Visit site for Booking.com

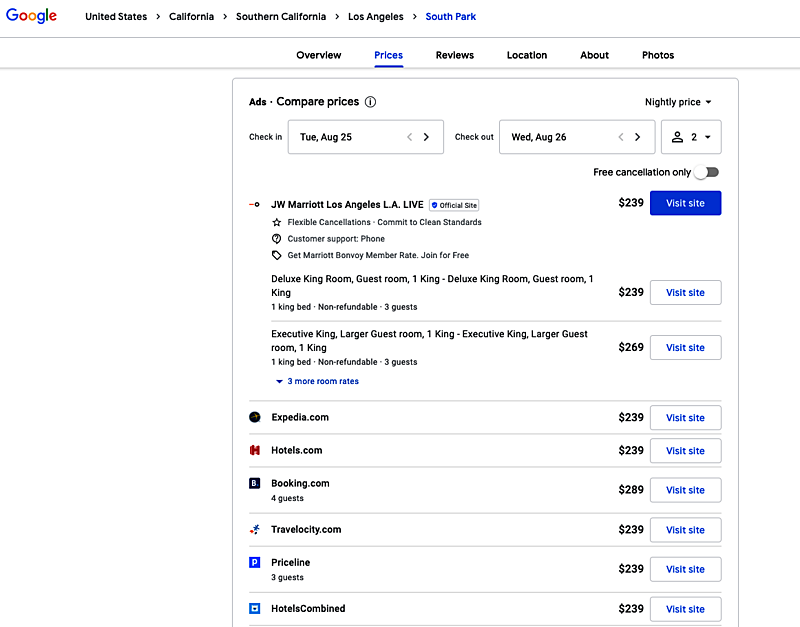pyautogui.click(x=685, y=490)
